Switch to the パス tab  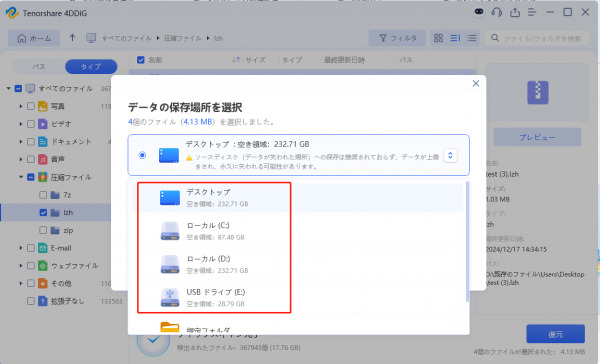pos(39,67)
